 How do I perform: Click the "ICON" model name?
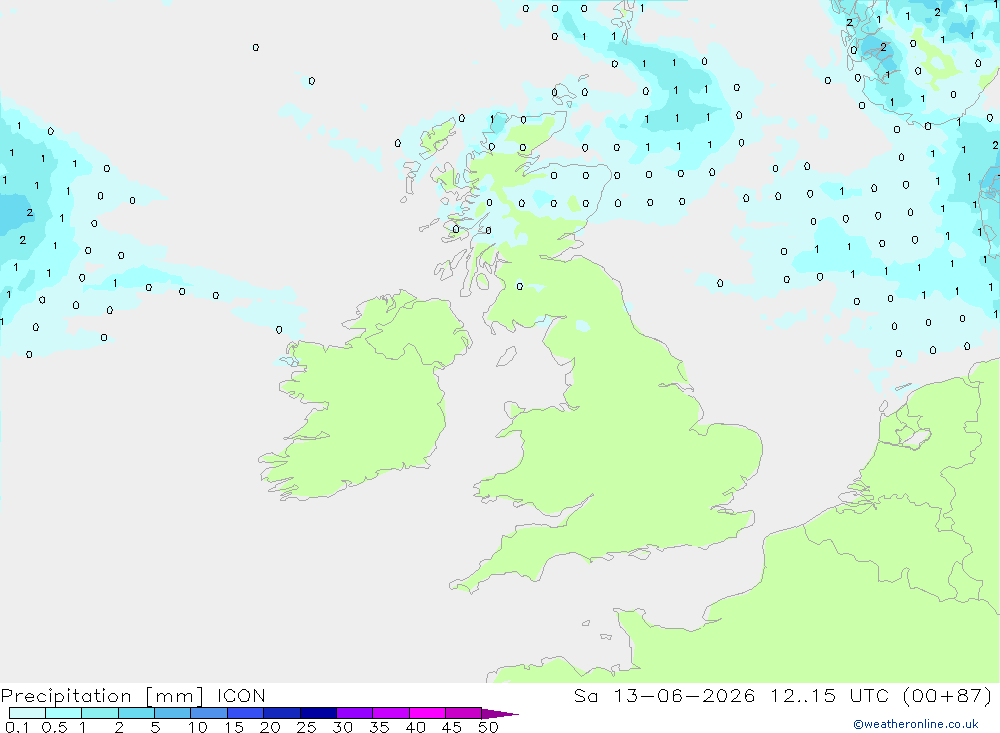pos(241,696)
